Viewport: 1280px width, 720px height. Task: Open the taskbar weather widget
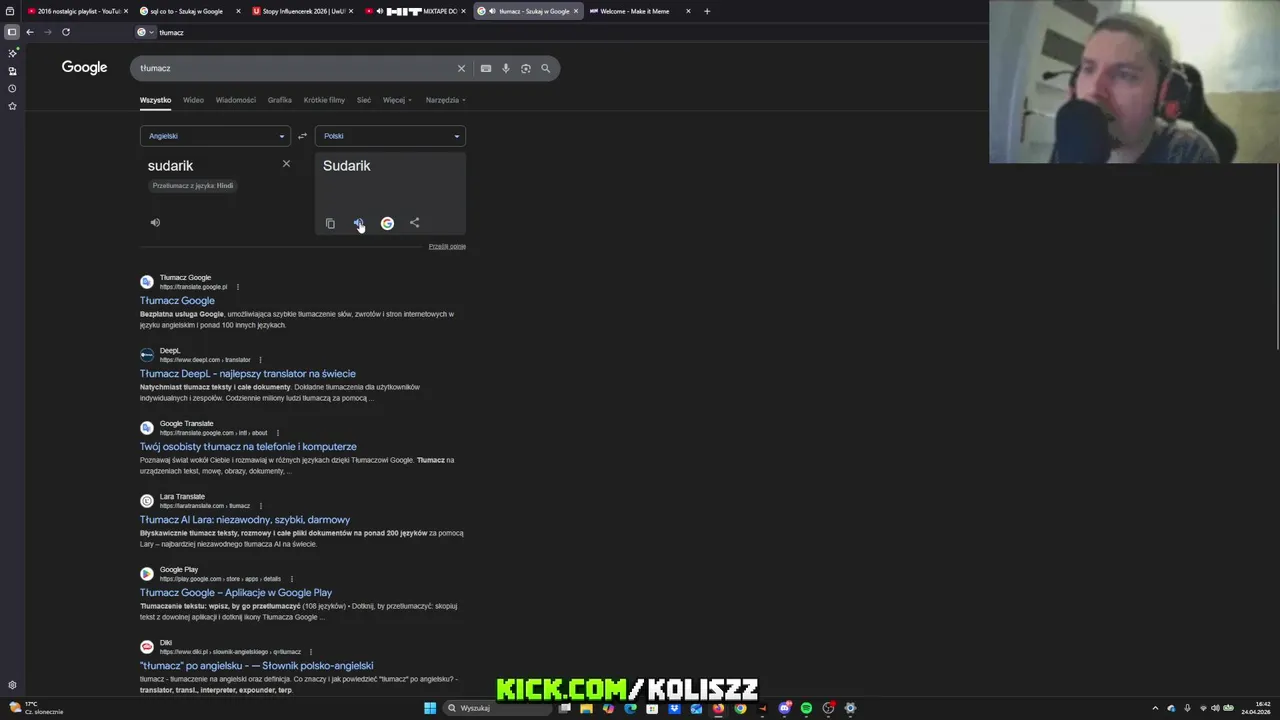(37, 708)
